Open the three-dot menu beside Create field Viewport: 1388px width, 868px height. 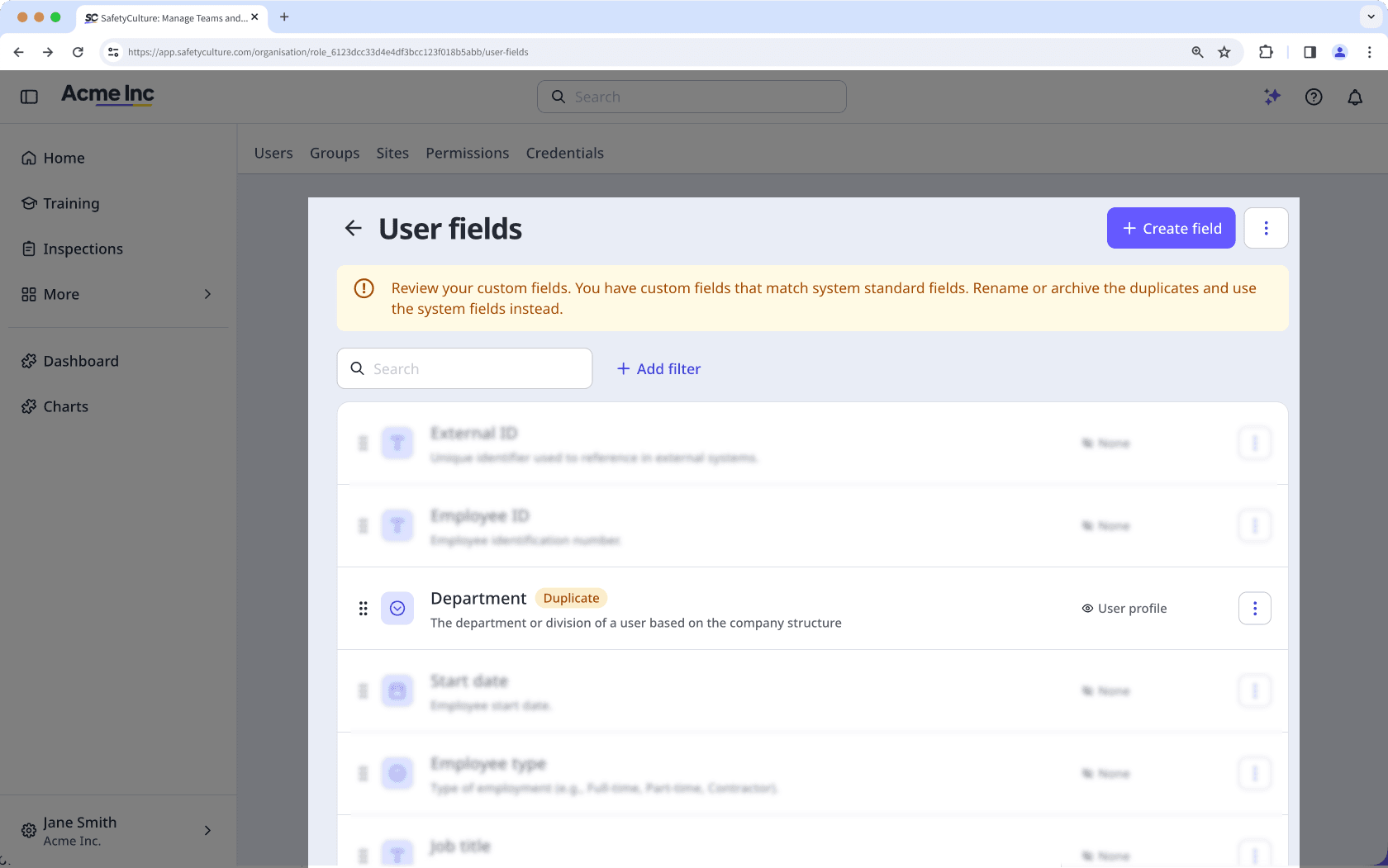pyautogui.click(x=1266, y=228)
